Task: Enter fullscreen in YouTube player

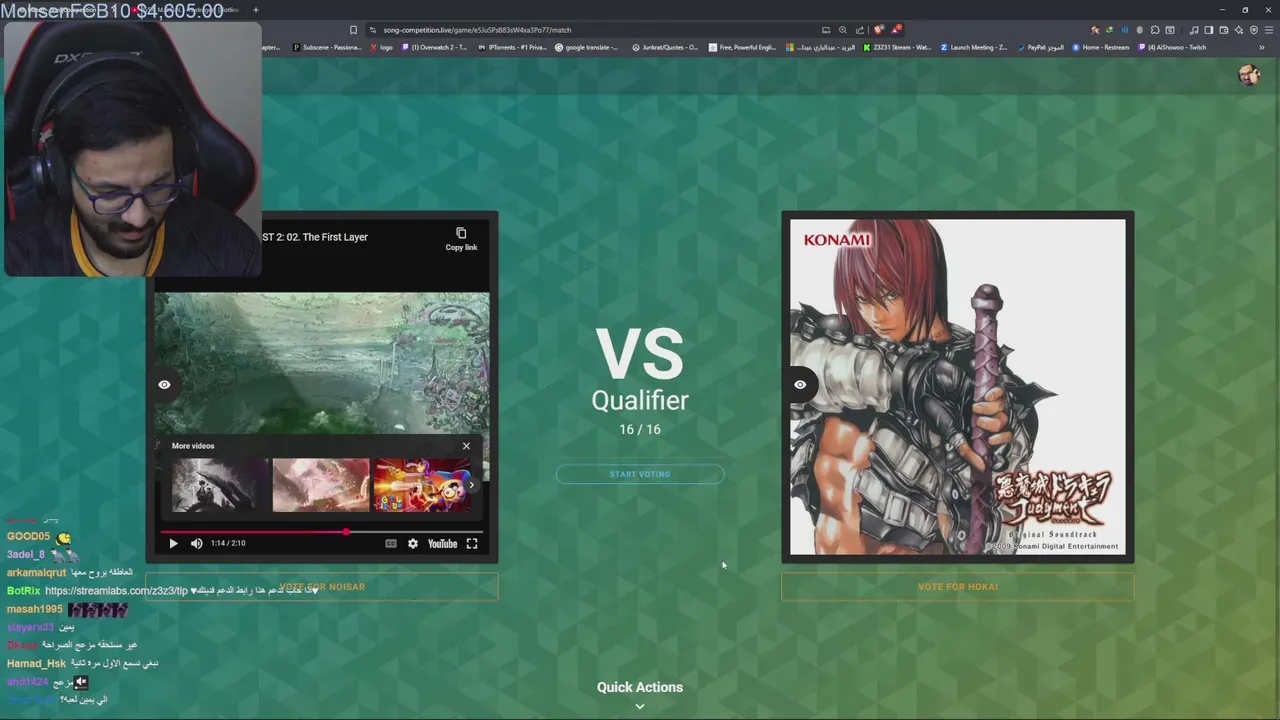Action: click(472, 543)
